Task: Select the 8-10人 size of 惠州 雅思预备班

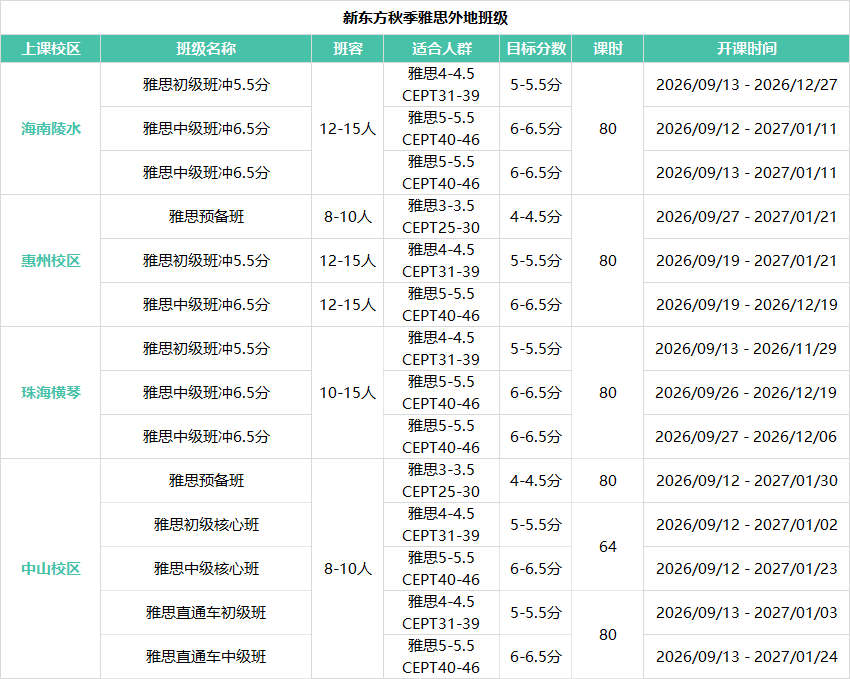Action: coord(347,217)
